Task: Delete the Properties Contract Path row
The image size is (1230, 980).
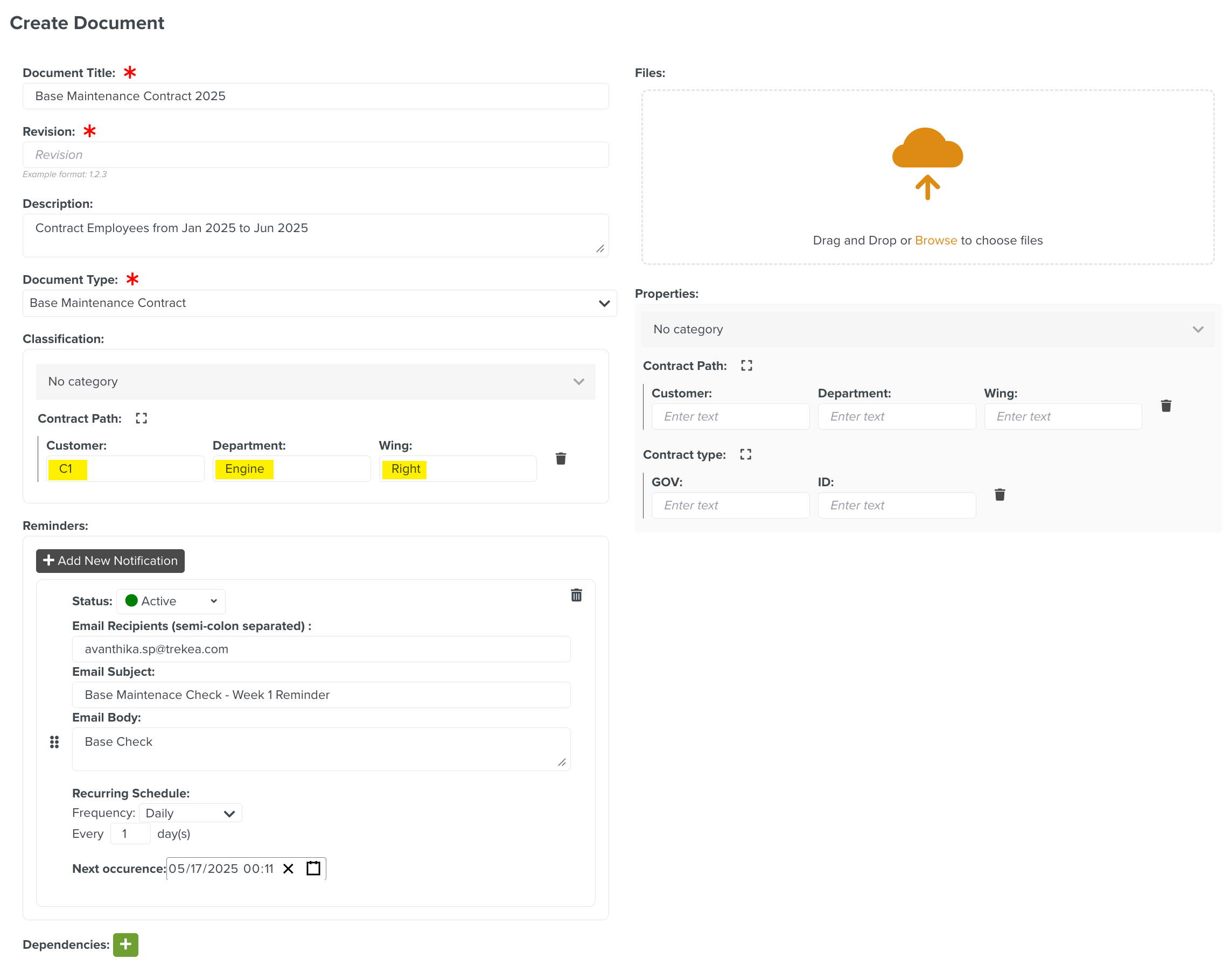Action: [1165, 405]
